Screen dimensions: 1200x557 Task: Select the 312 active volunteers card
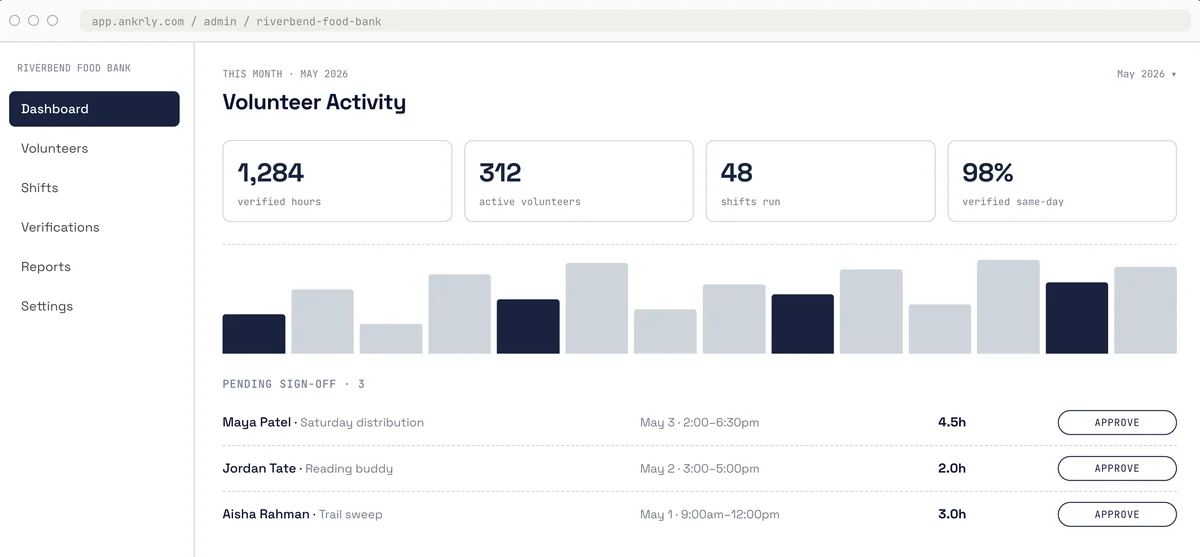point(579,181)
